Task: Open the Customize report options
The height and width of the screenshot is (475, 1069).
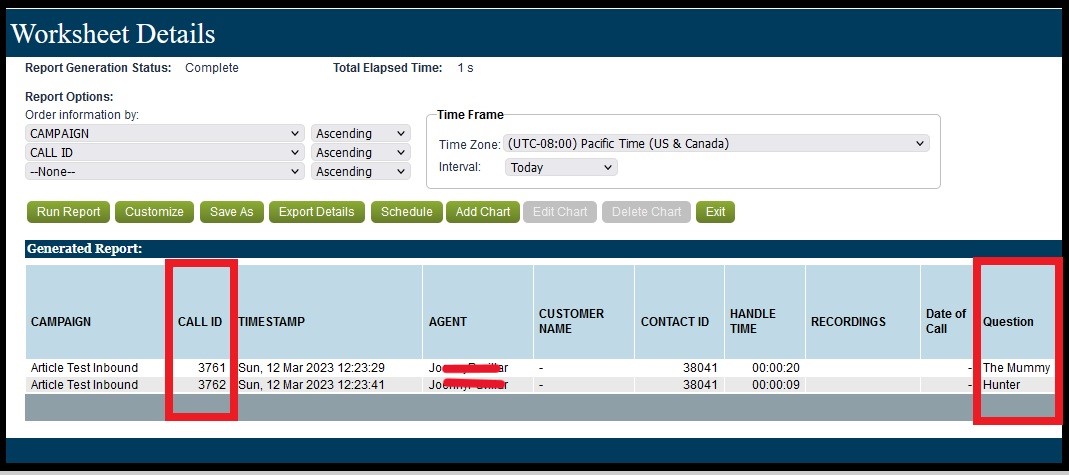Action: pyautogui.click(x=154, y=212)
